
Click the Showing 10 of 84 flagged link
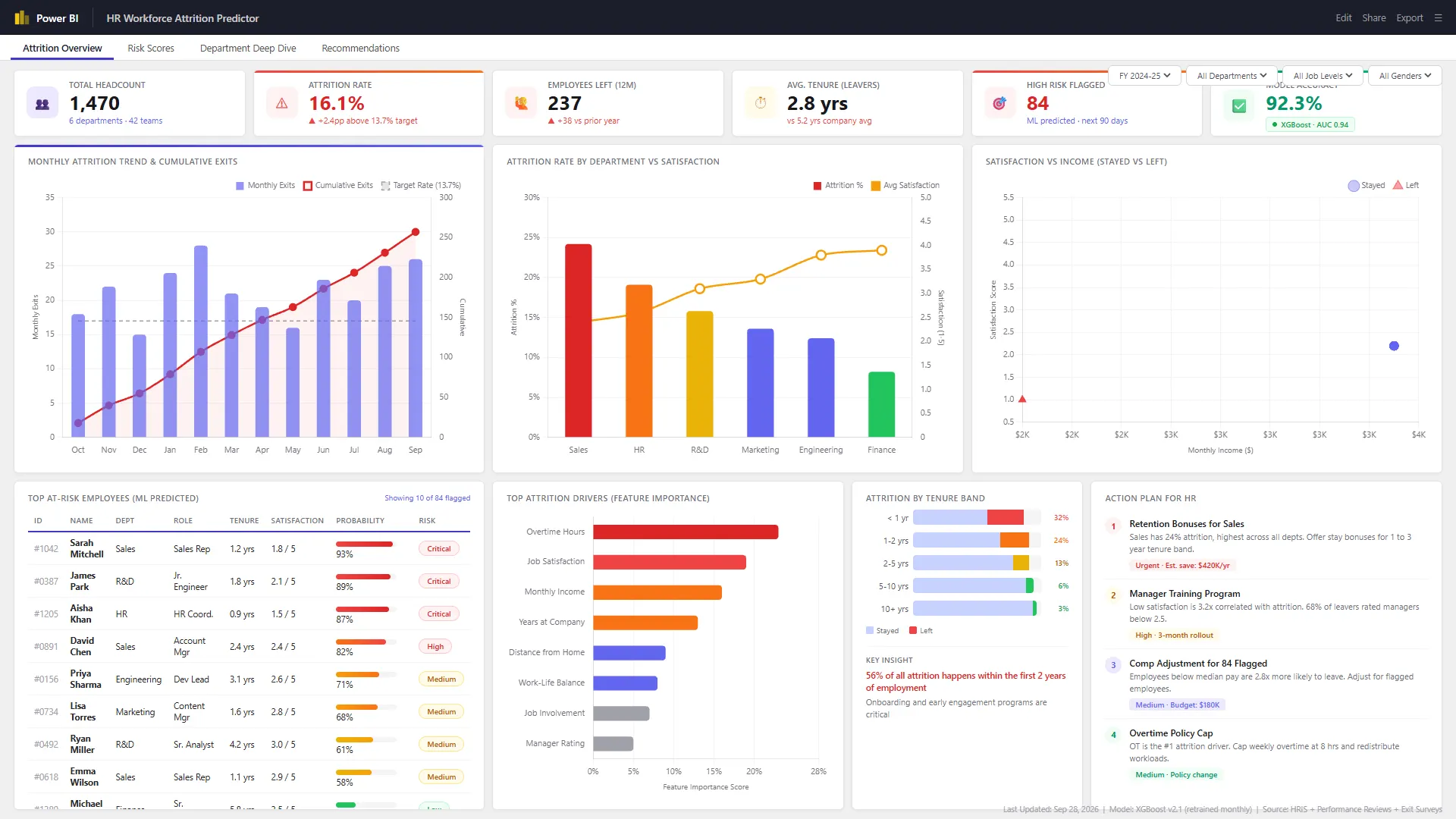[427, 498]
